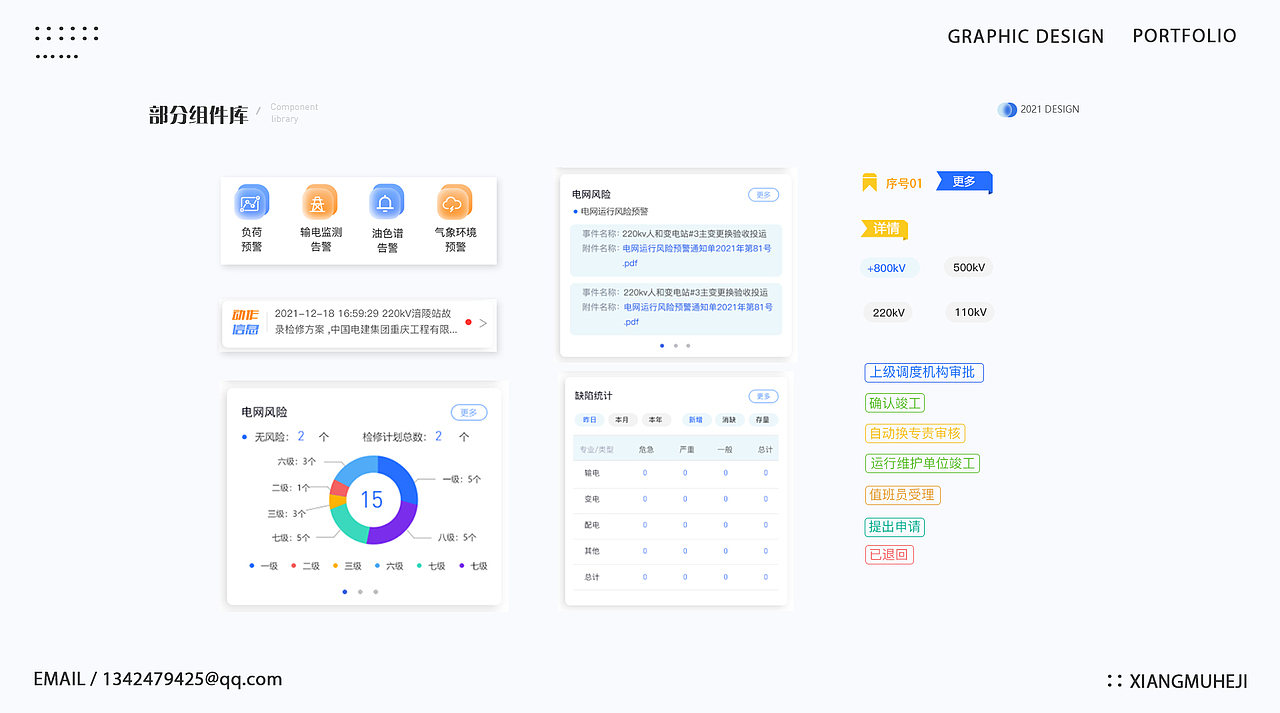Switch to the 本月 filter tab
Viewport: 1280px width, 713px height.
click(622, 420)
